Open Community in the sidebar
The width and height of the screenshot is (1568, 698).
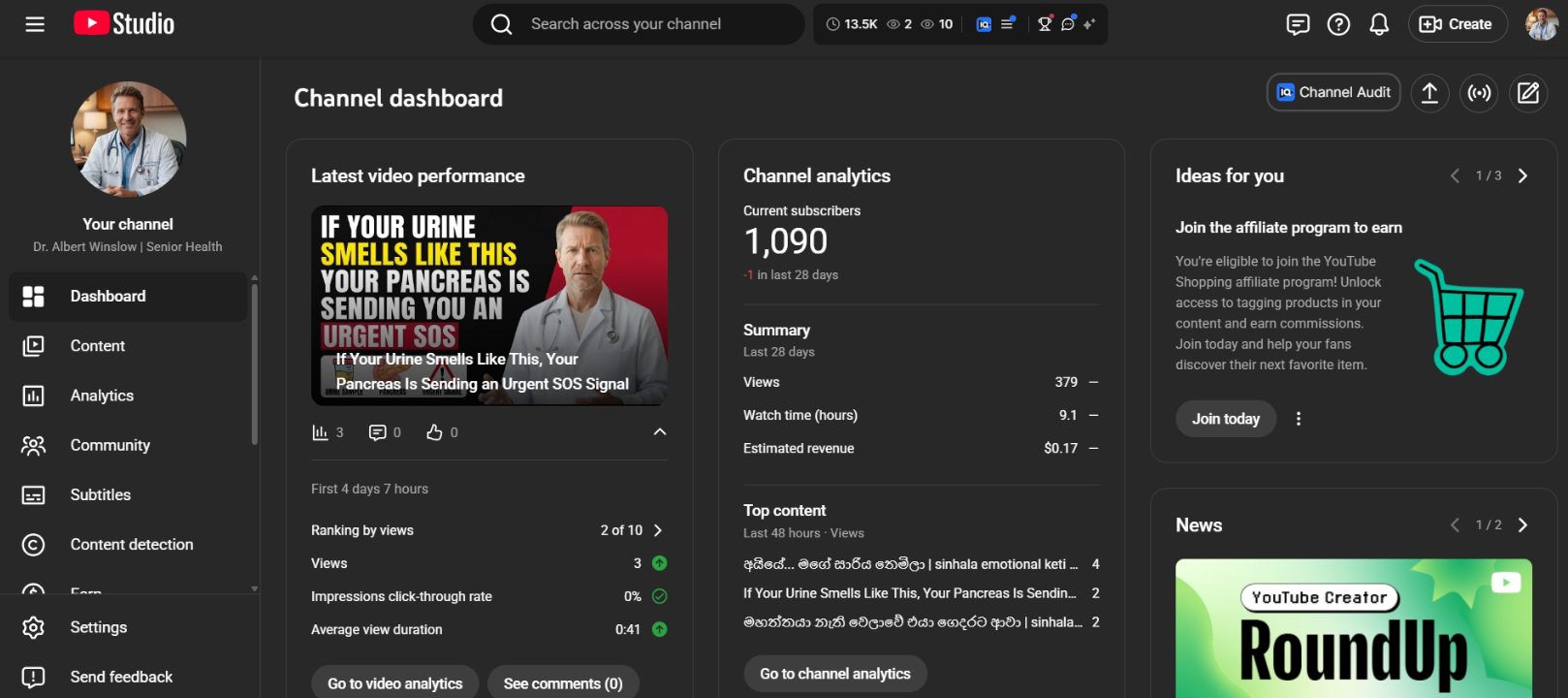point(128,445)
